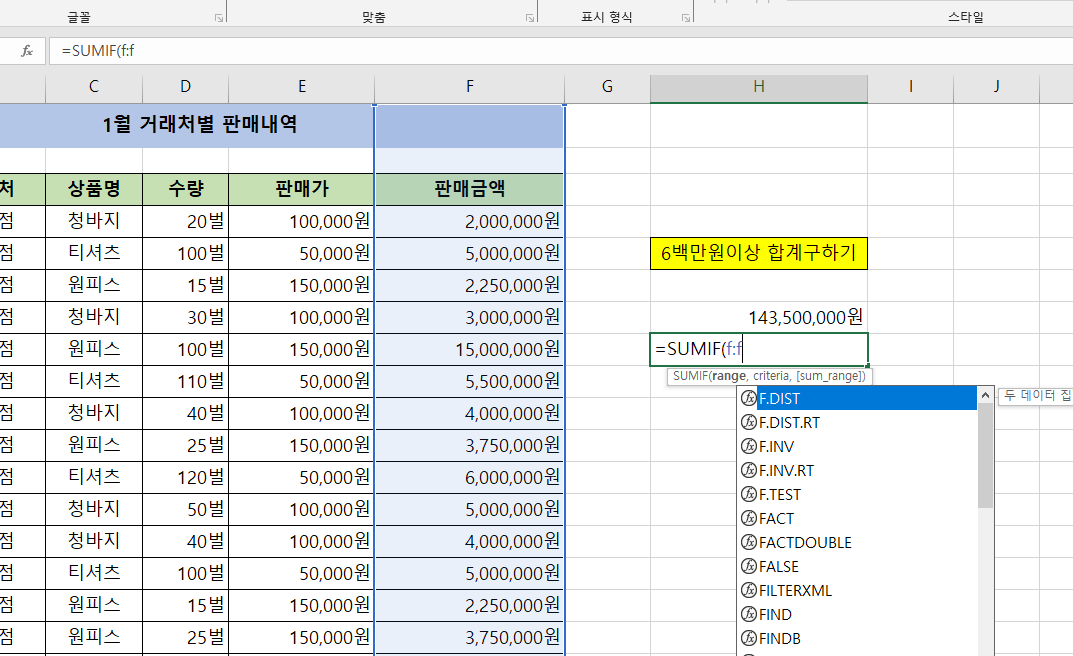Click the 상품명 header cell
Screen dimensions: 1073x656
[94, 189]
